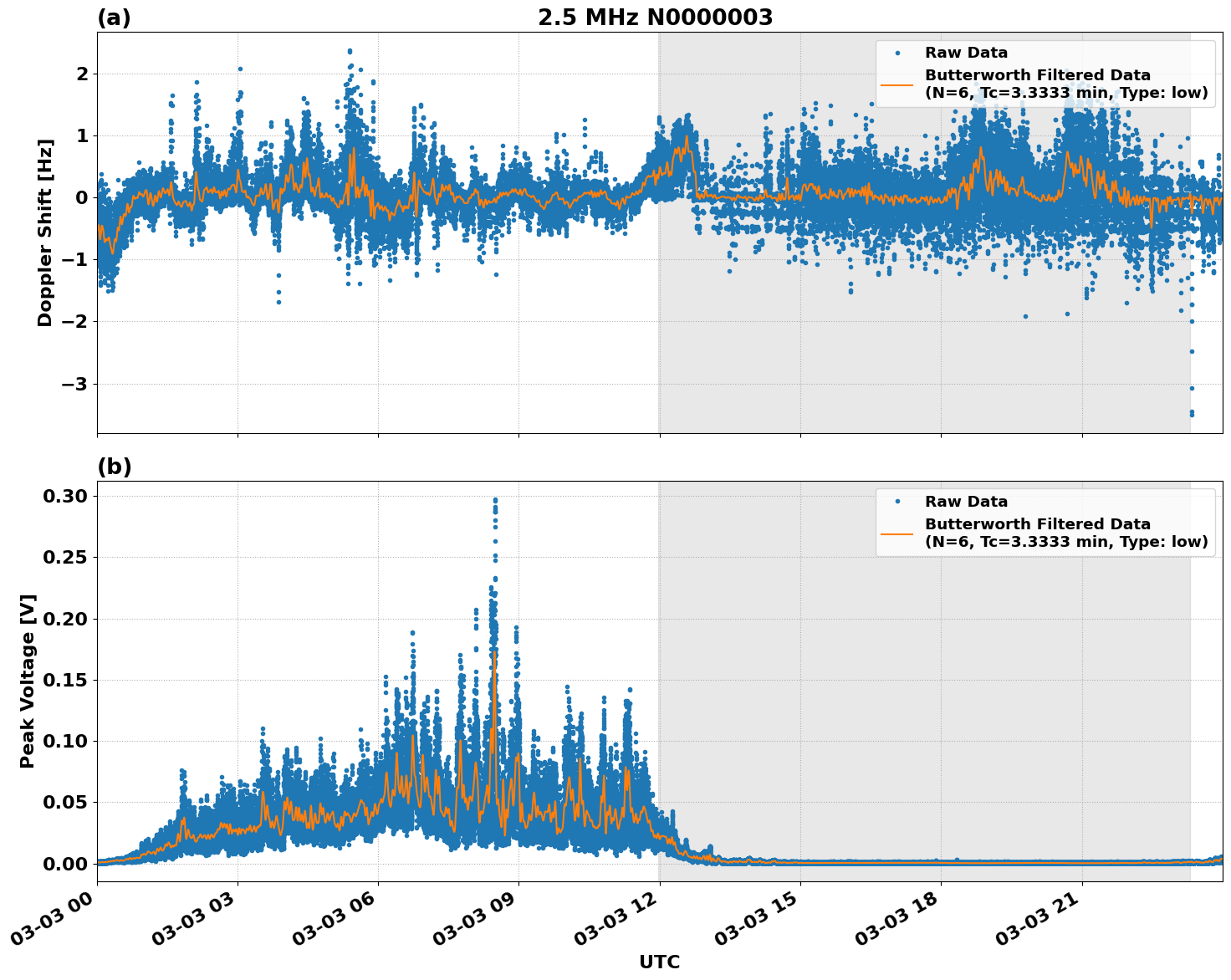Image resolution: width=1231 pixels, height=980 pixels.
Task: Click the panel label (b)
Action: pos(113,466)
